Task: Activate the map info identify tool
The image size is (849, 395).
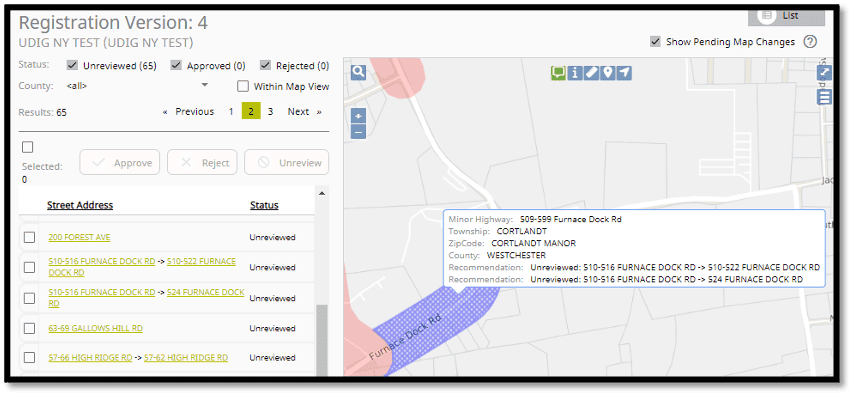Action: coord(575,73)
